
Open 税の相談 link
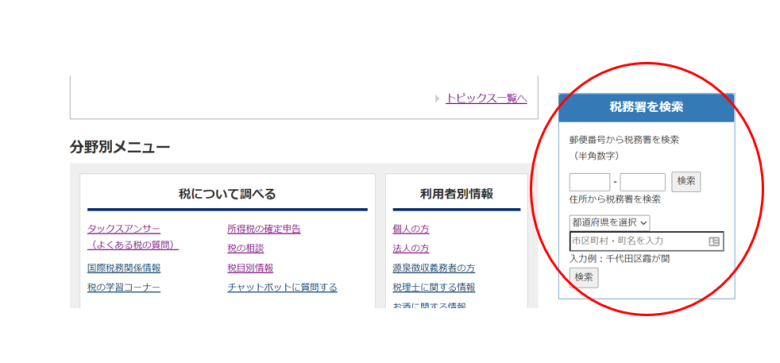246,248
